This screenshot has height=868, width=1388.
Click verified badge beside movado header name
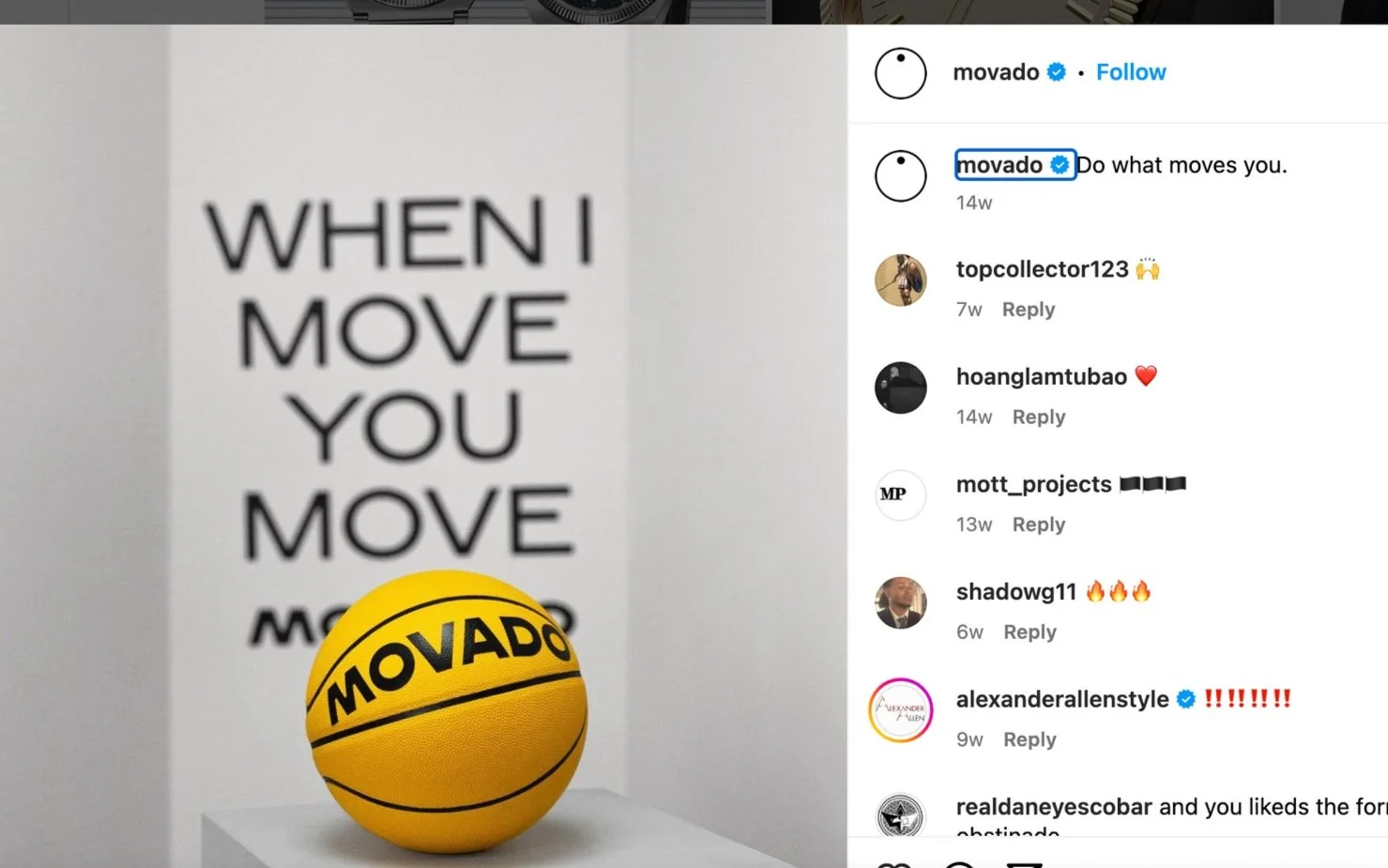click(1056, 72)
